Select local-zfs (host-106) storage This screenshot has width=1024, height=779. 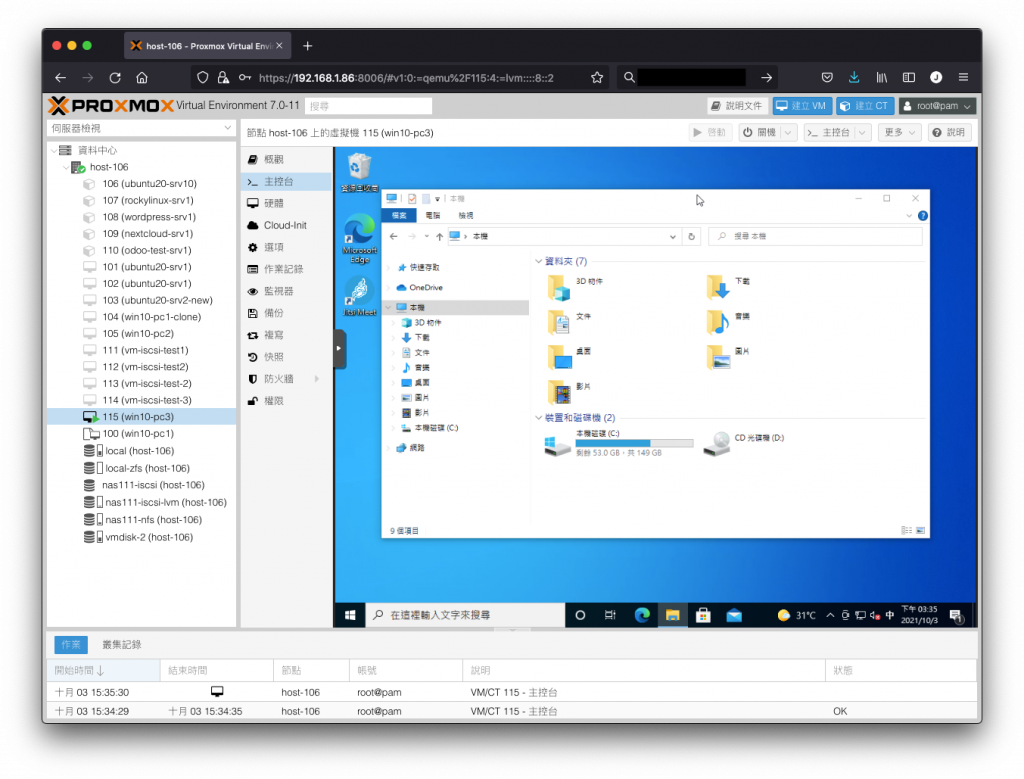(141, 468)
